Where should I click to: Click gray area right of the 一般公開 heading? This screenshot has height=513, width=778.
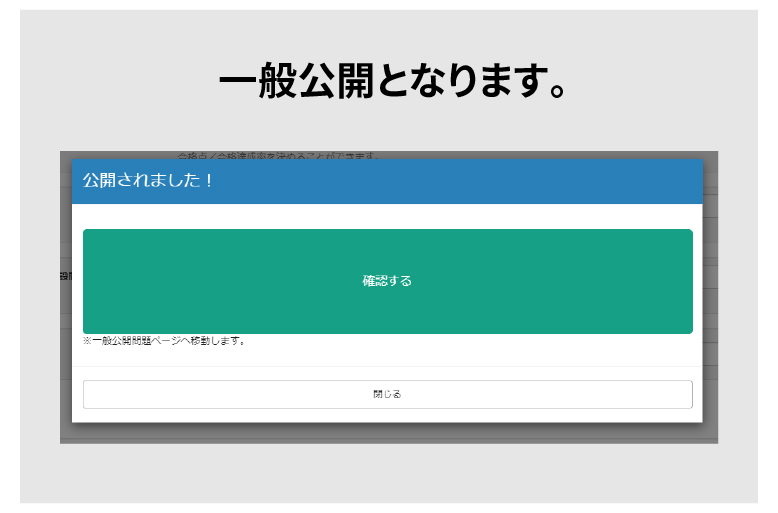tap(670, 82)
